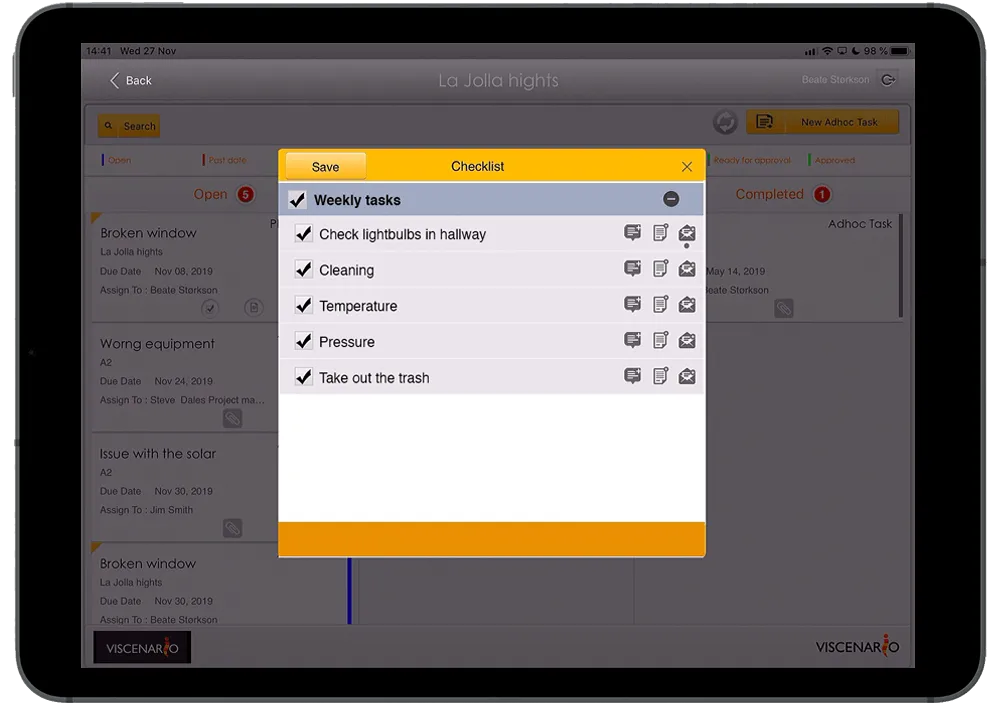Open envelope icon on the Pressure row
The image size is (1000, 705).
(x=687, y=340)
